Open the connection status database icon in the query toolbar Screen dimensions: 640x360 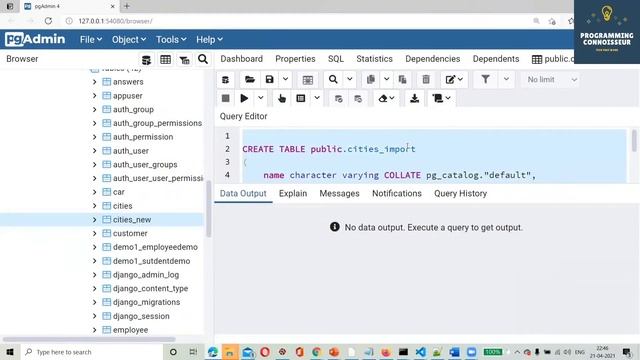point(225,80)
